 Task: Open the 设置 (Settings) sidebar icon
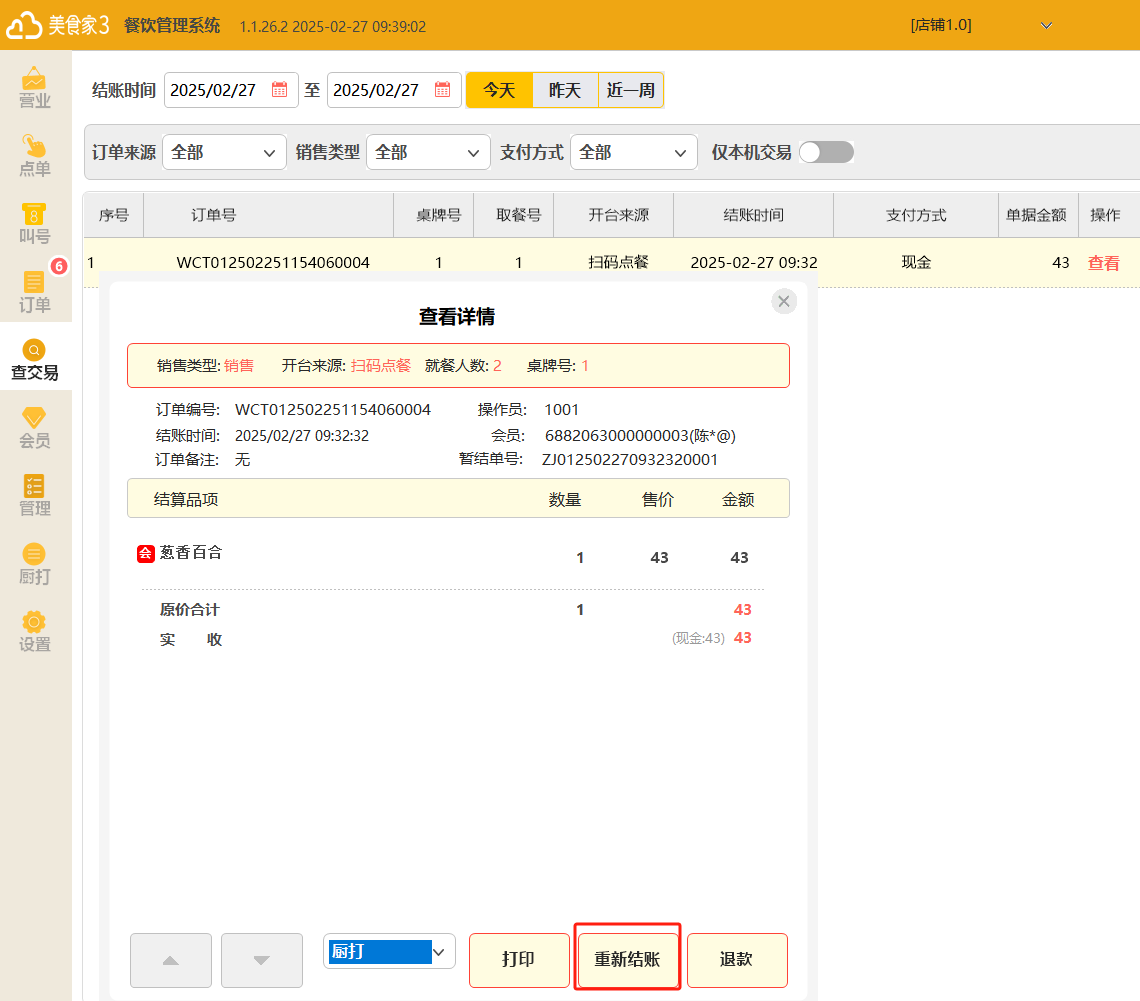pos(34,631)
